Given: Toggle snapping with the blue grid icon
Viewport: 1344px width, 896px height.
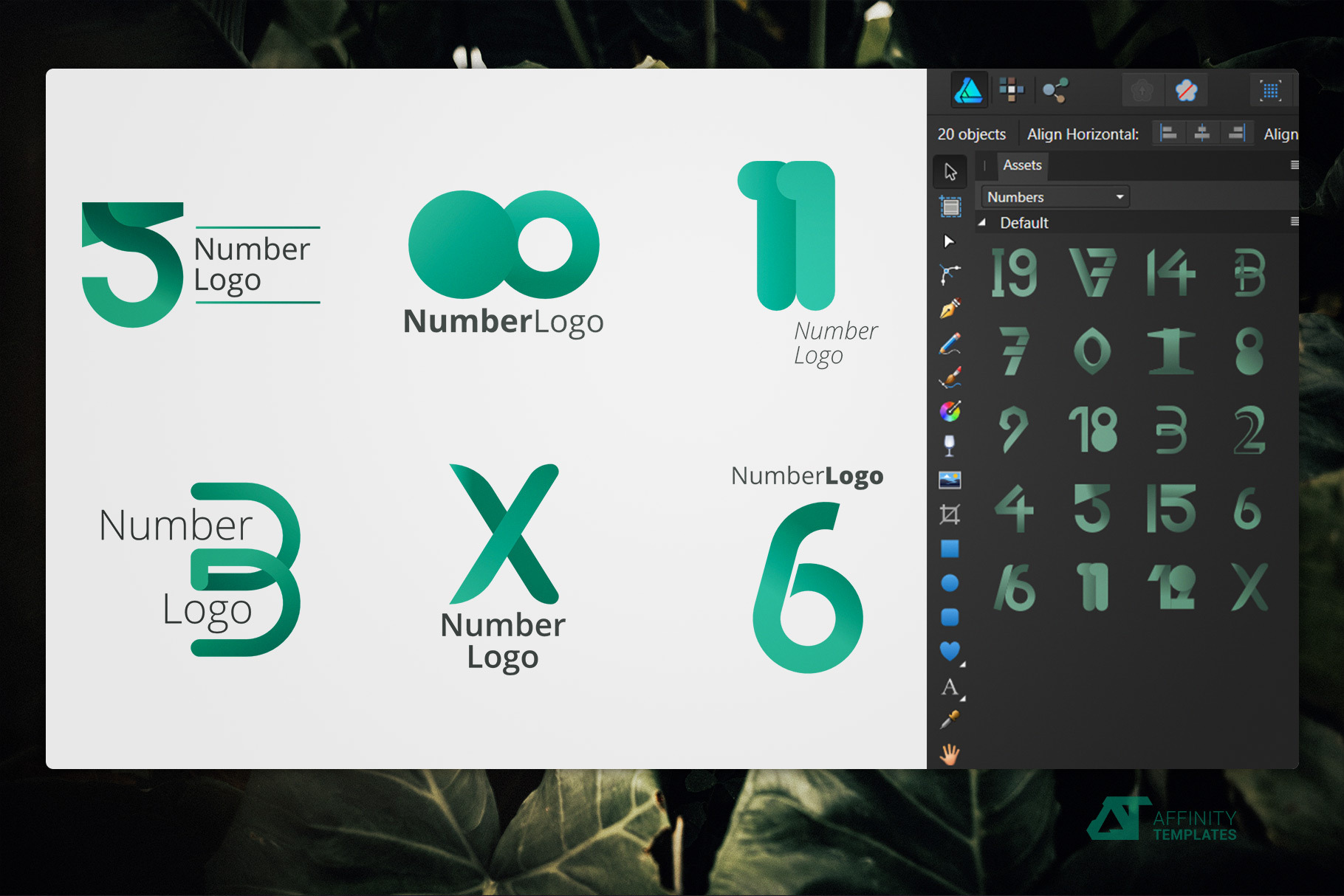Looking at the screenshot, I should [1270, 90].
